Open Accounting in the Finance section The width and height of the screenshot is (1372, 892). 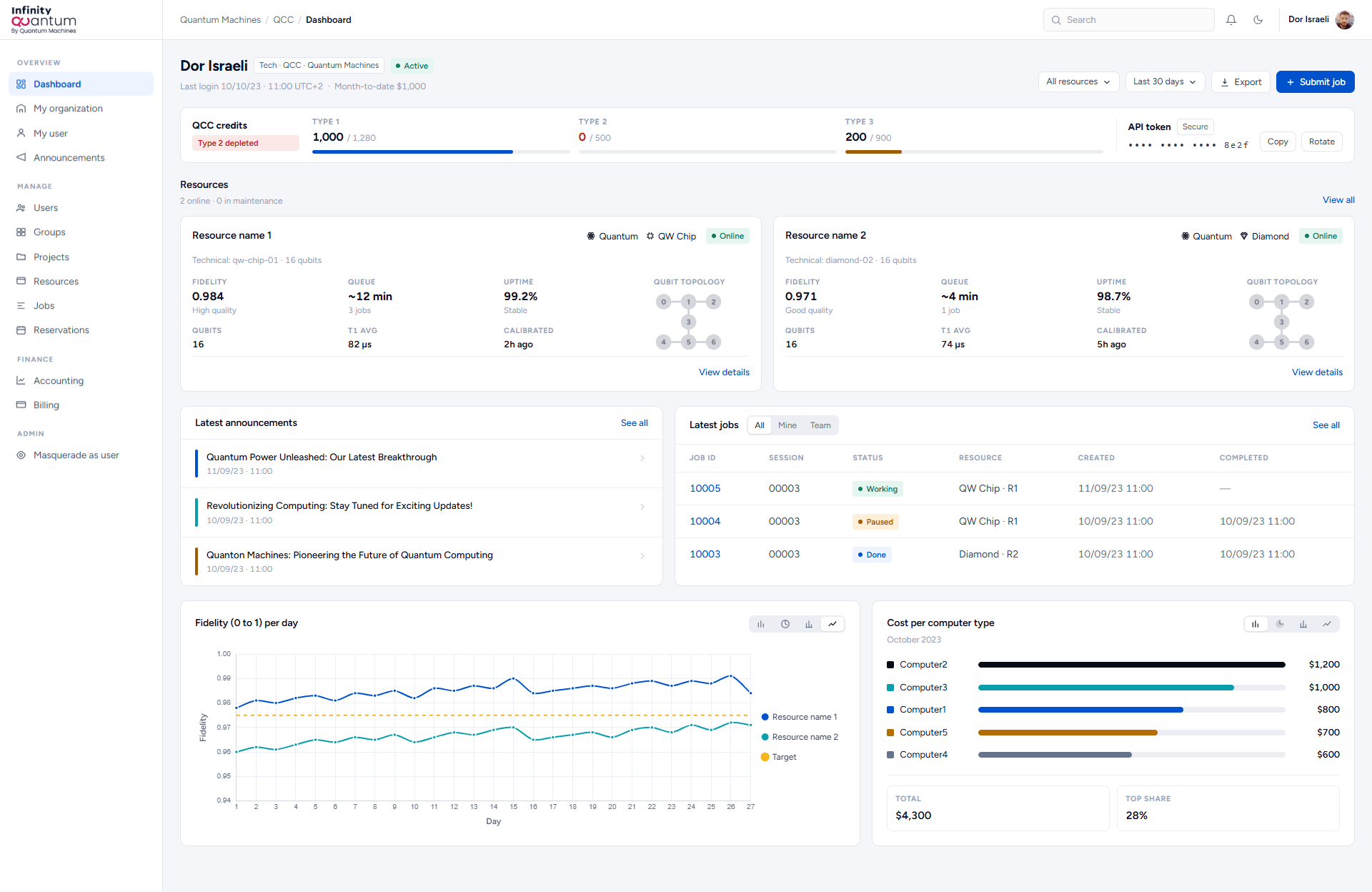point(81,381)
